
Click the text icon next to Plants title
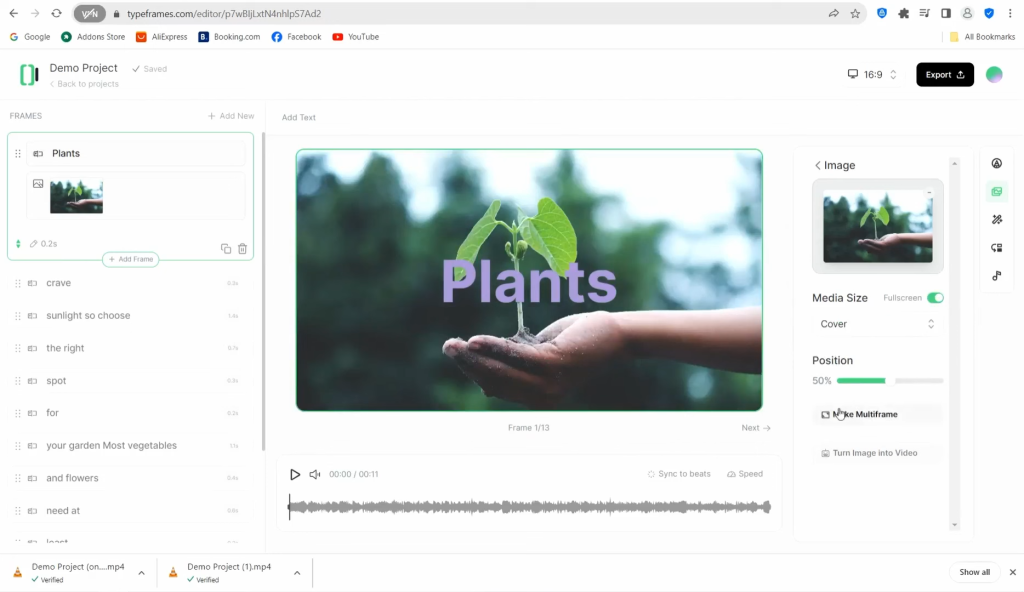(x=38, y=154)
